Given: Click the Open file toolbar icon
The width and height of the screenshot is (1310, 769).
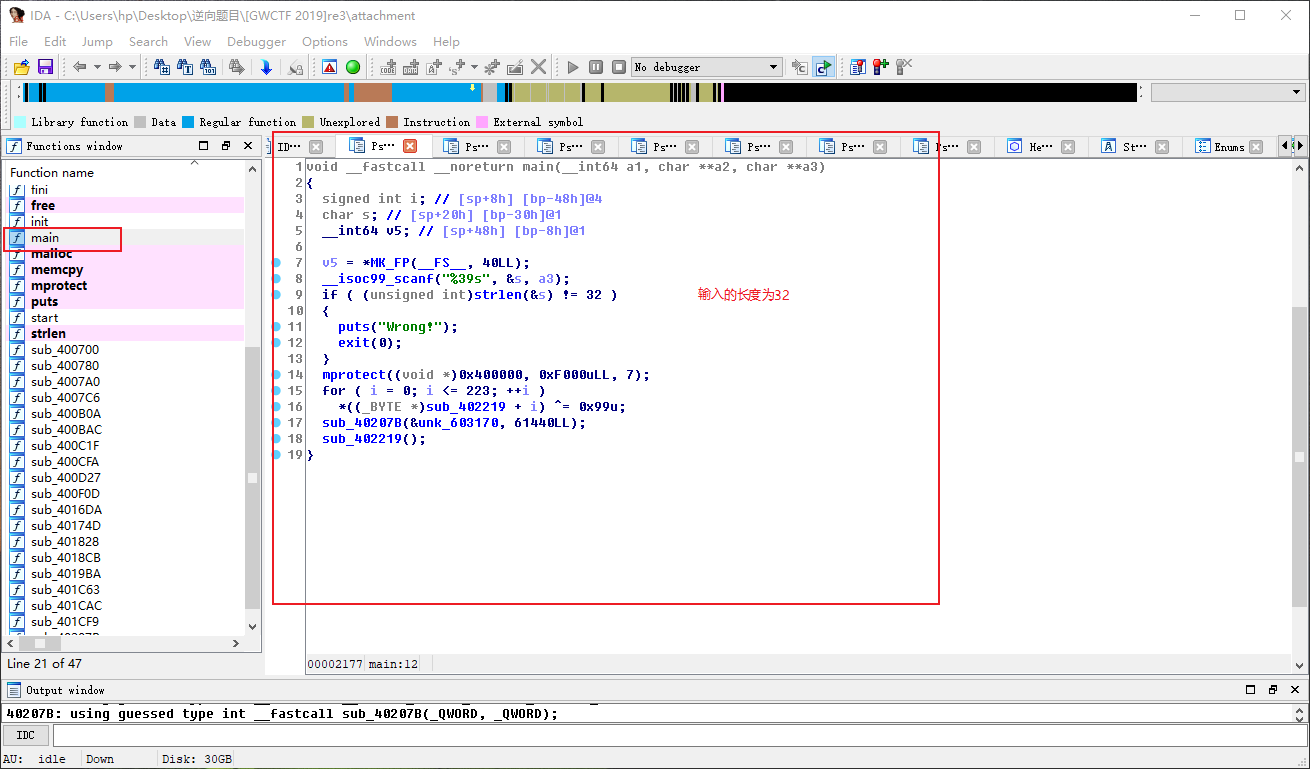Looking at the screenshot, I should click(21, 67).
